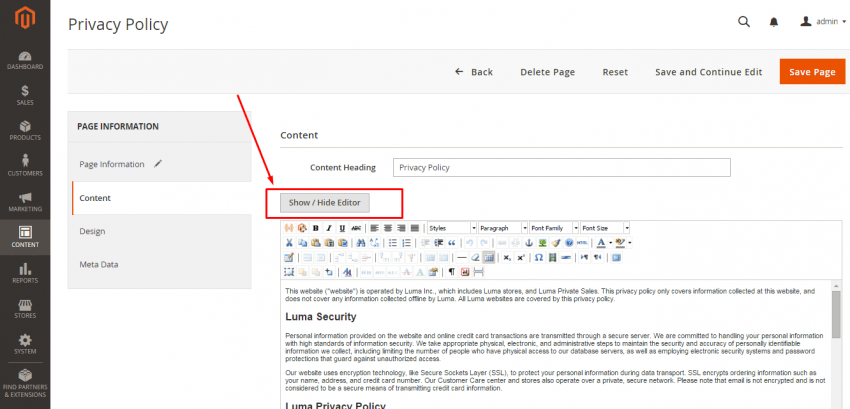Click the scissors Cut icon

click(289, 242)
